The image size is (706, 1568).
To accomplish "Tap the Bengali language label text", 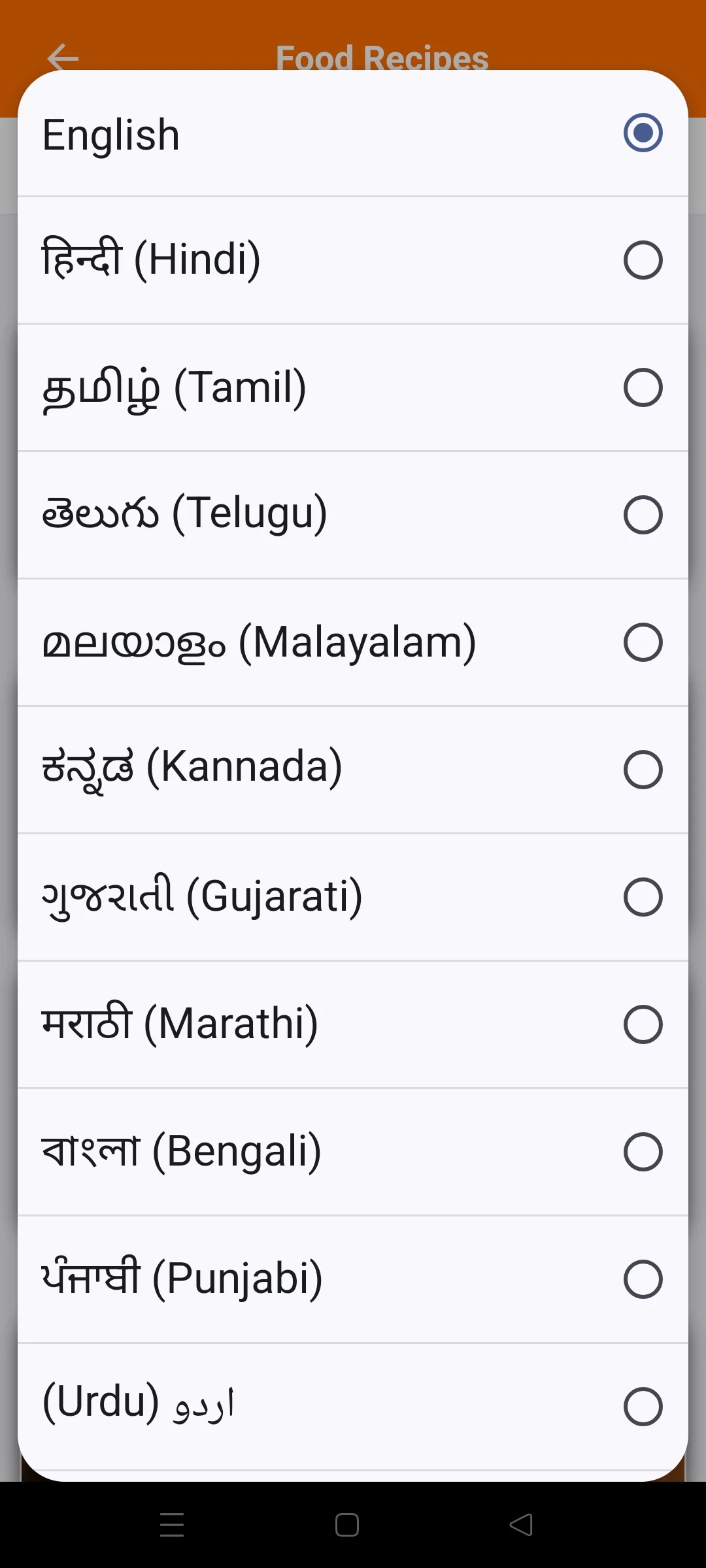I will [x=182, y=1151].
